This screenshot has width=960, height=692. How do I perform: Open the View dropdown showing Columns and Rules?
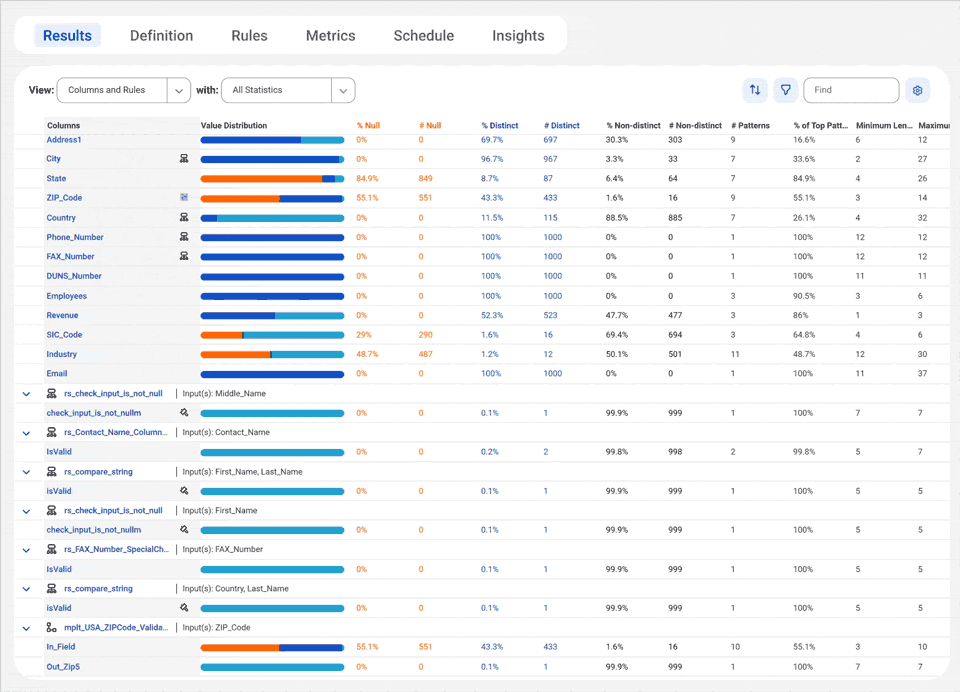pos(123,90)
